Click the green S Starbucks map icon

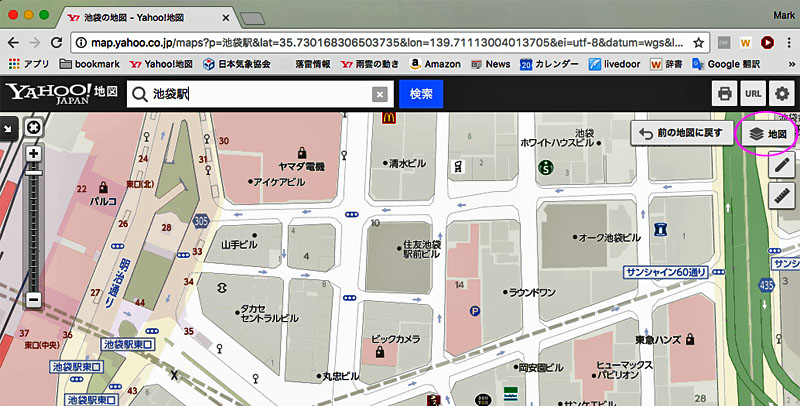pos(546,167)
